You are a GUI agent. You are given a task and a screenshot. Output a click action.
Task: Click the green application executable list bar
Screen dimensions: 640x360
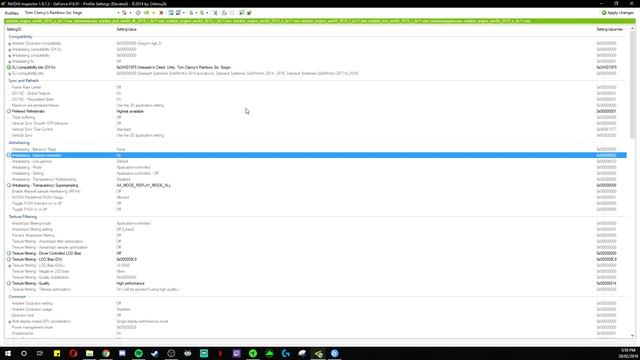[320, 21]
